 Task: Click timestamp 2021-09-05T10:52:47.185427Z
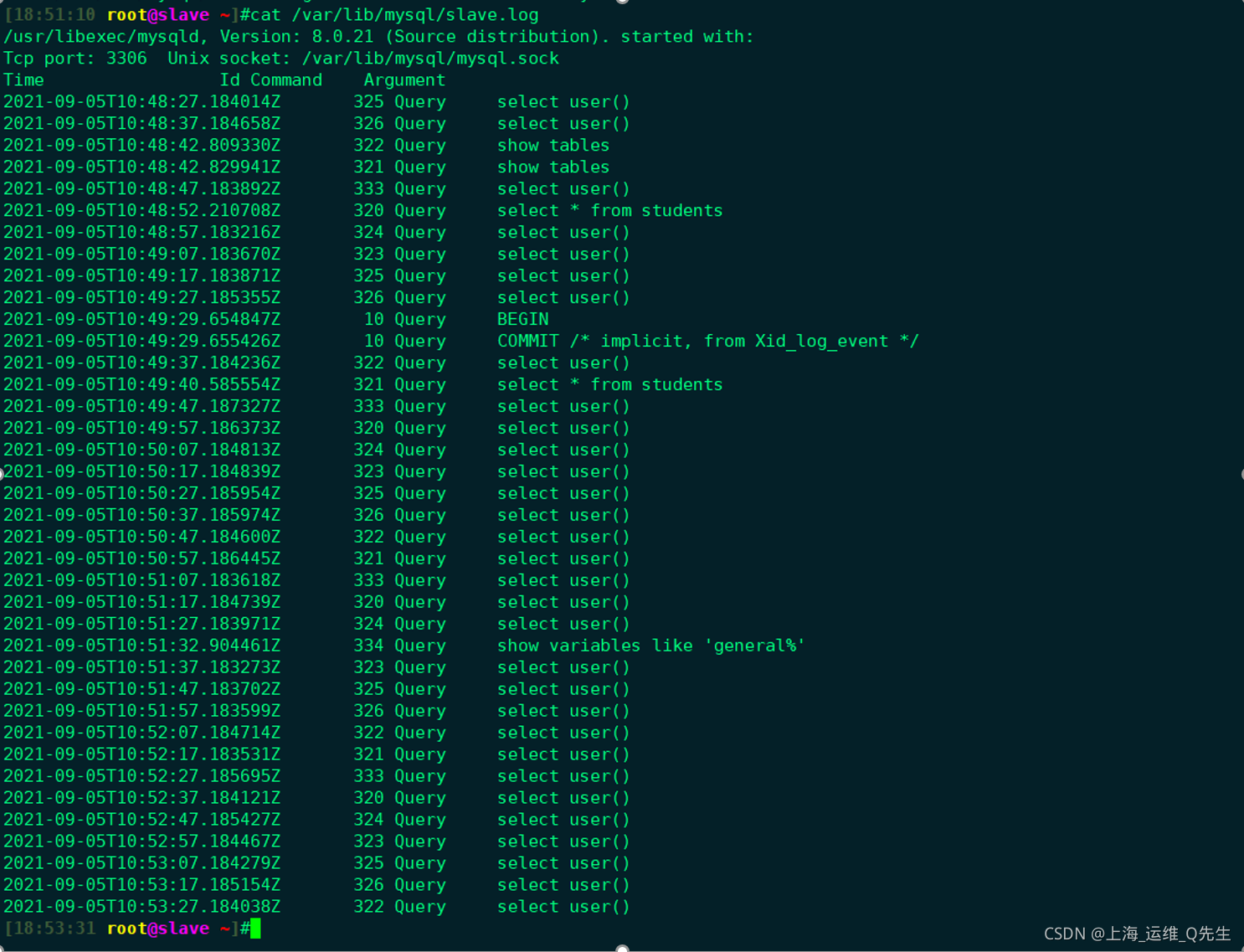point(142,821)
